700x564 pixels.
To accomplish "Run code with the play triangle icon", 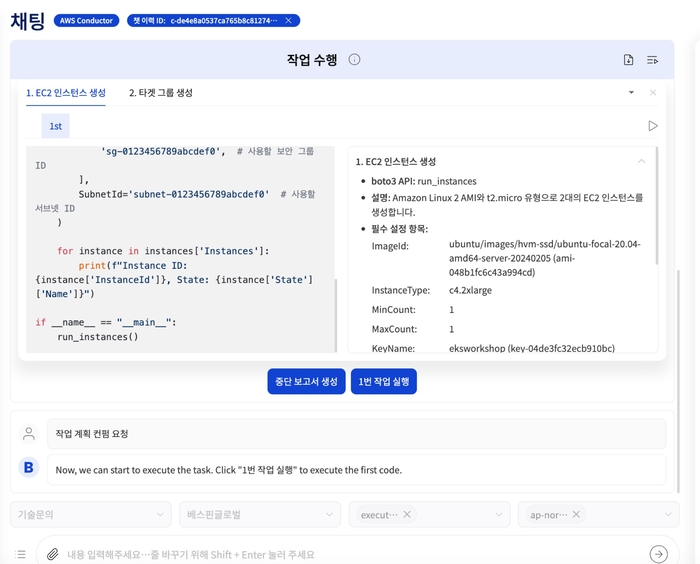I will pos(653,126).
